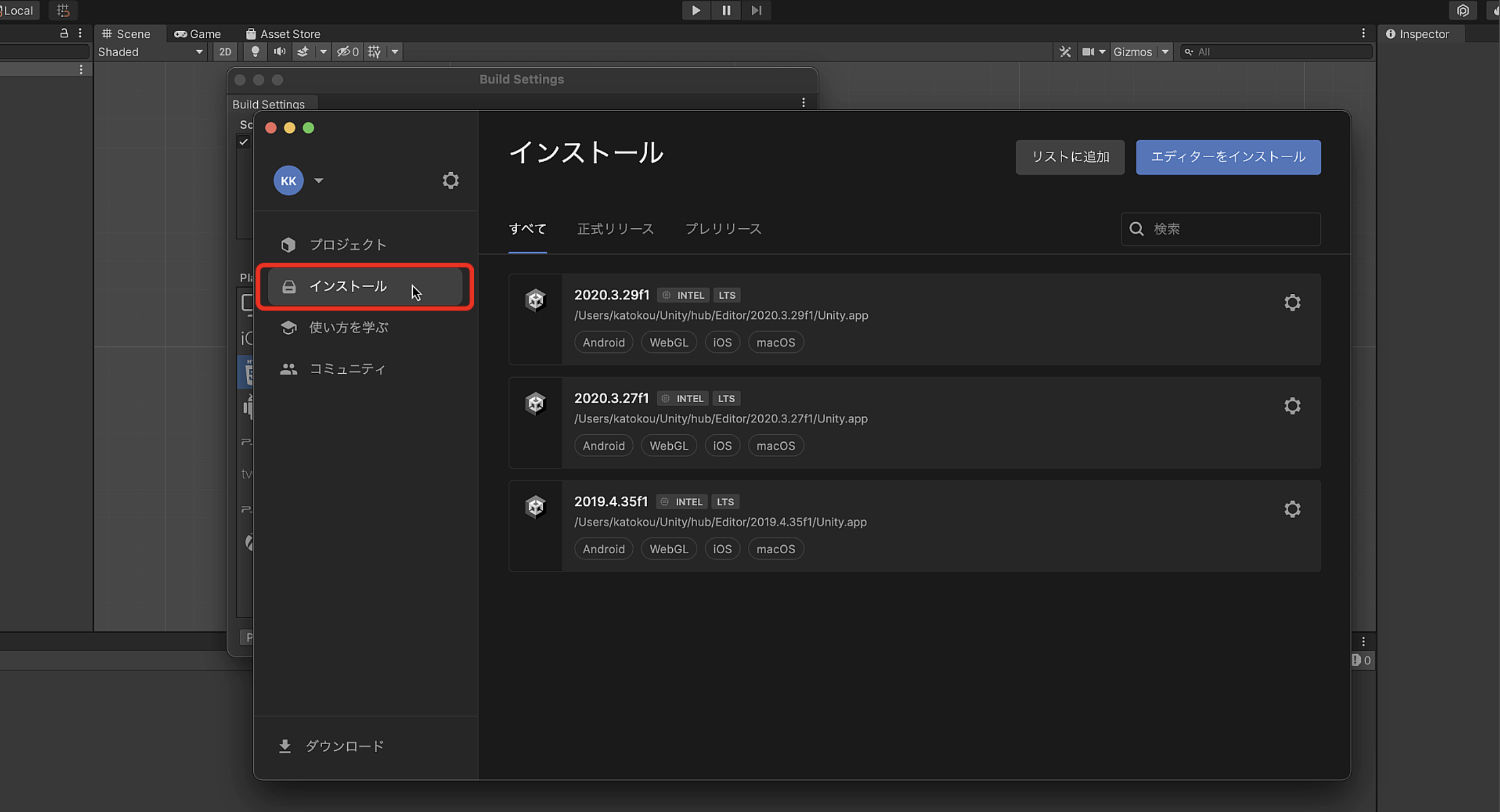
Task: Toggle the Gizmos button
Action: tap(1133, 52)
